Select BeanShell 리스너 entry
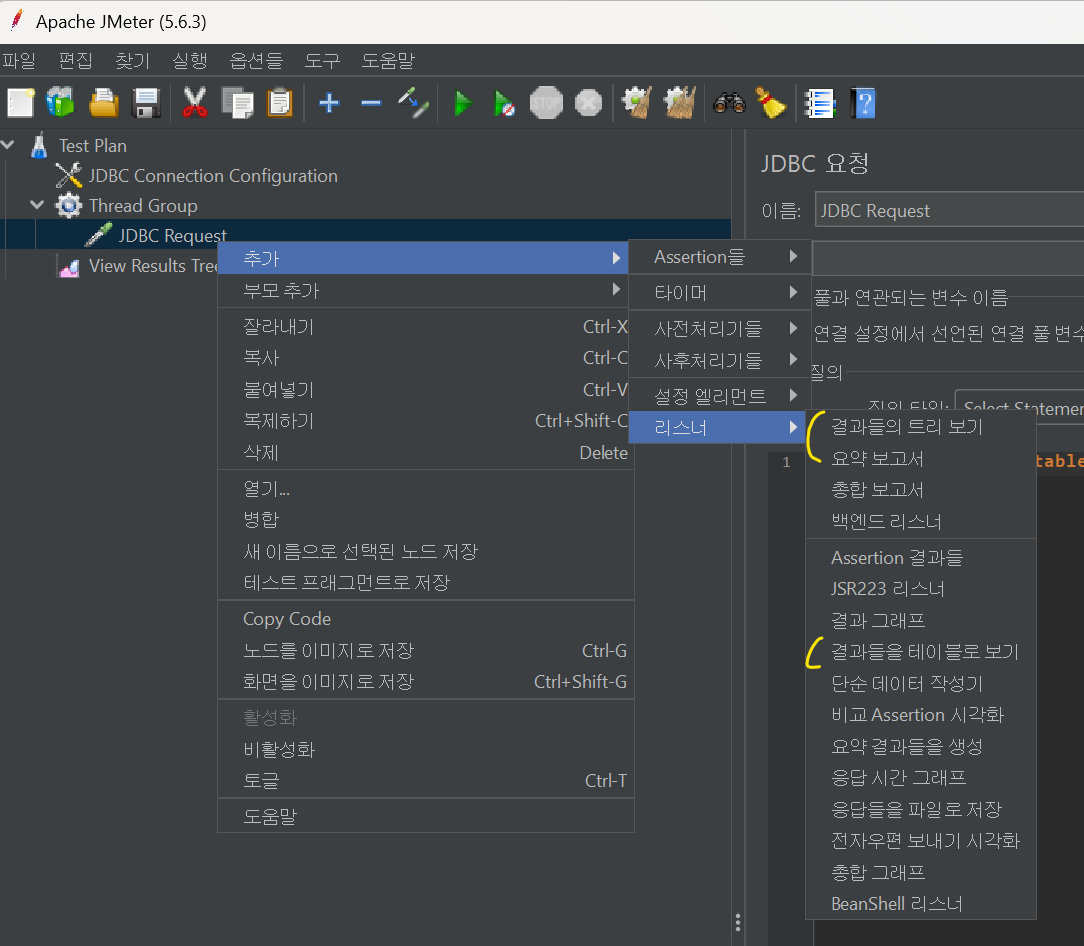The image size is (1084, 946). click(x=921, y=904)
